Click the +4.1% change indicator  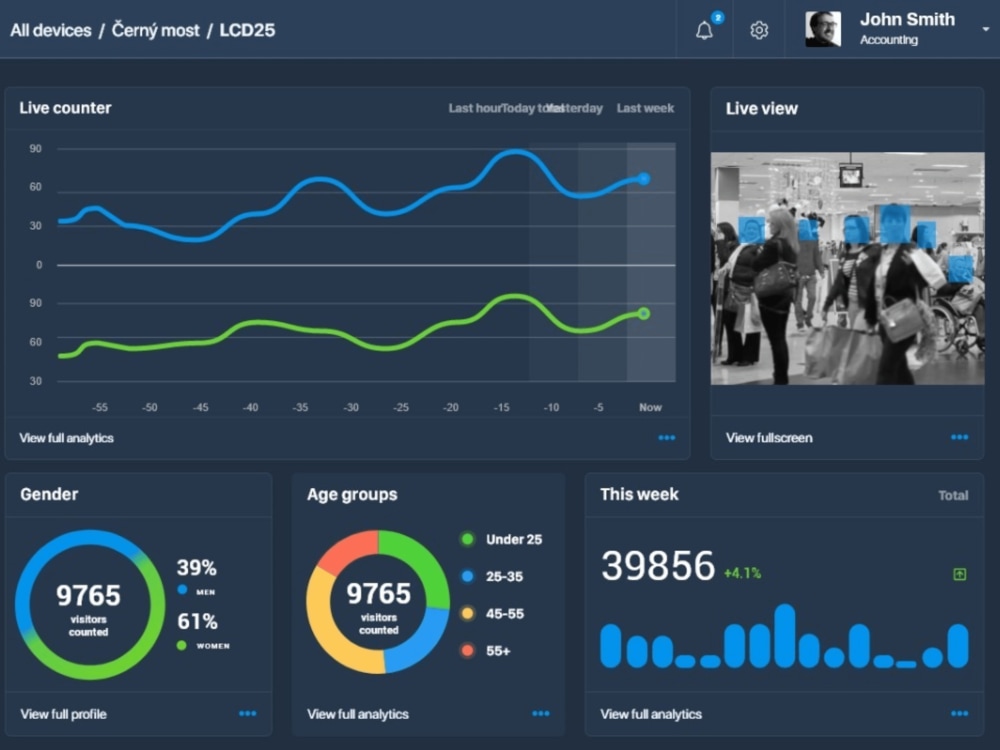[742, 573]
